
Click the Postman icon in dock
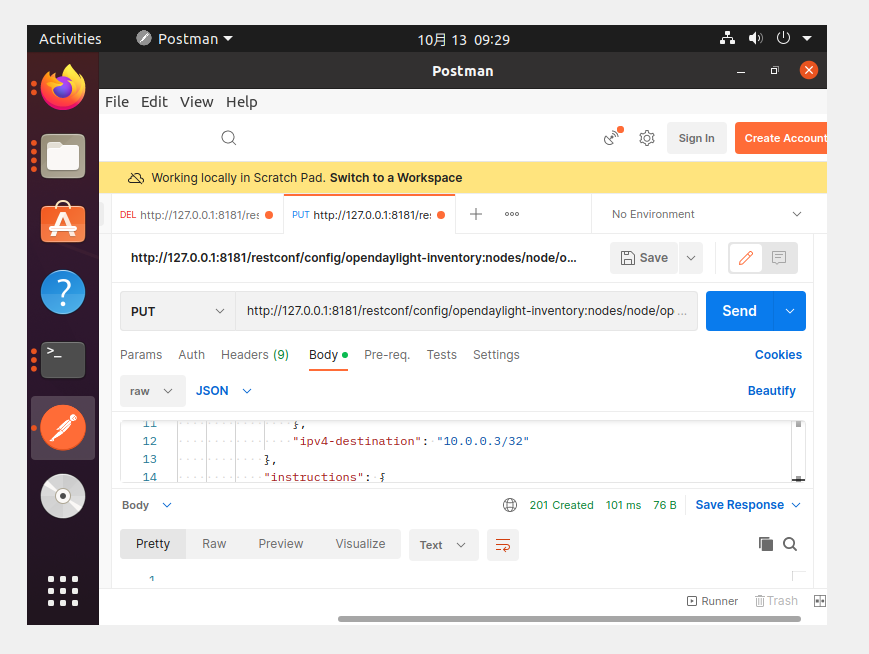click(63, 428)
